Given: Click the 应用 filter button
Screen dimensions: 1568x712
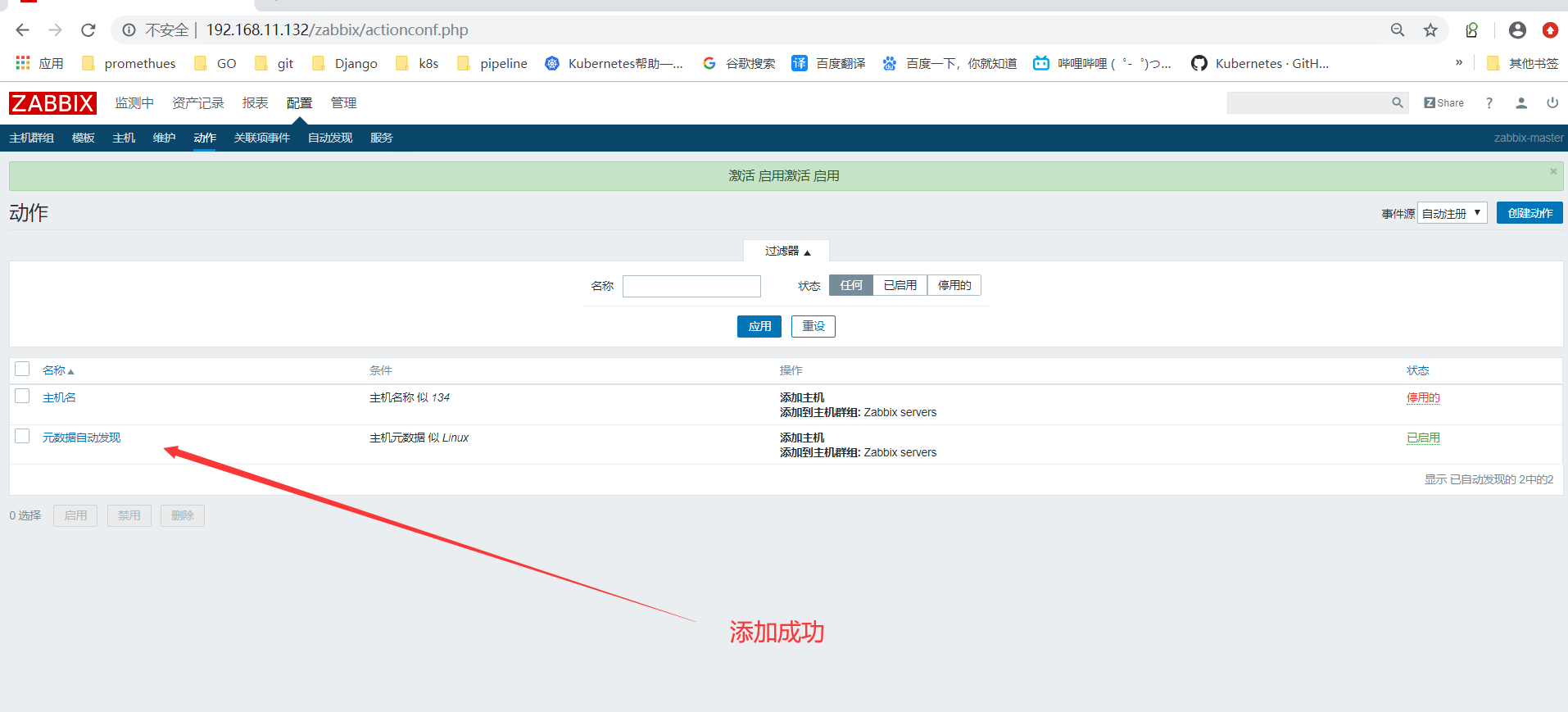Looking at the screenshot, I should click(x=759, y=326).
